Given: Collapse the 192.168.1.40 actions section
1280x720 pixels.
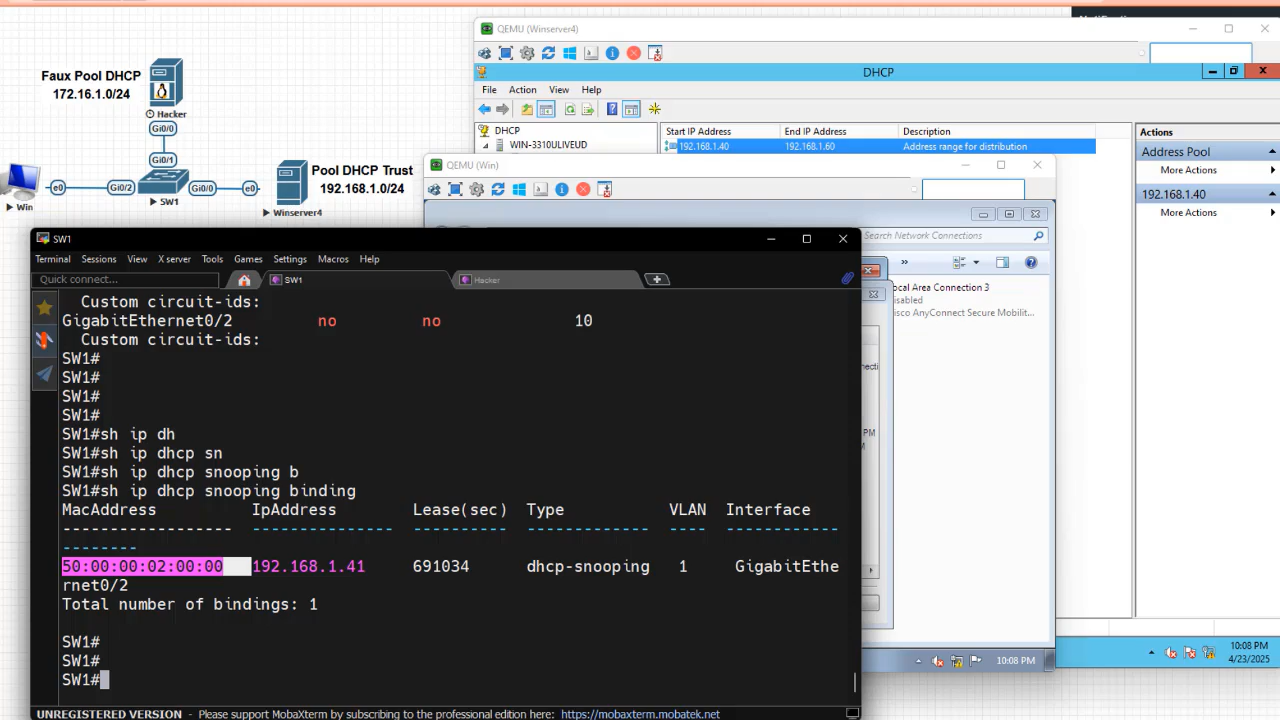Looking at the screenshot, I should point(1272,194).
